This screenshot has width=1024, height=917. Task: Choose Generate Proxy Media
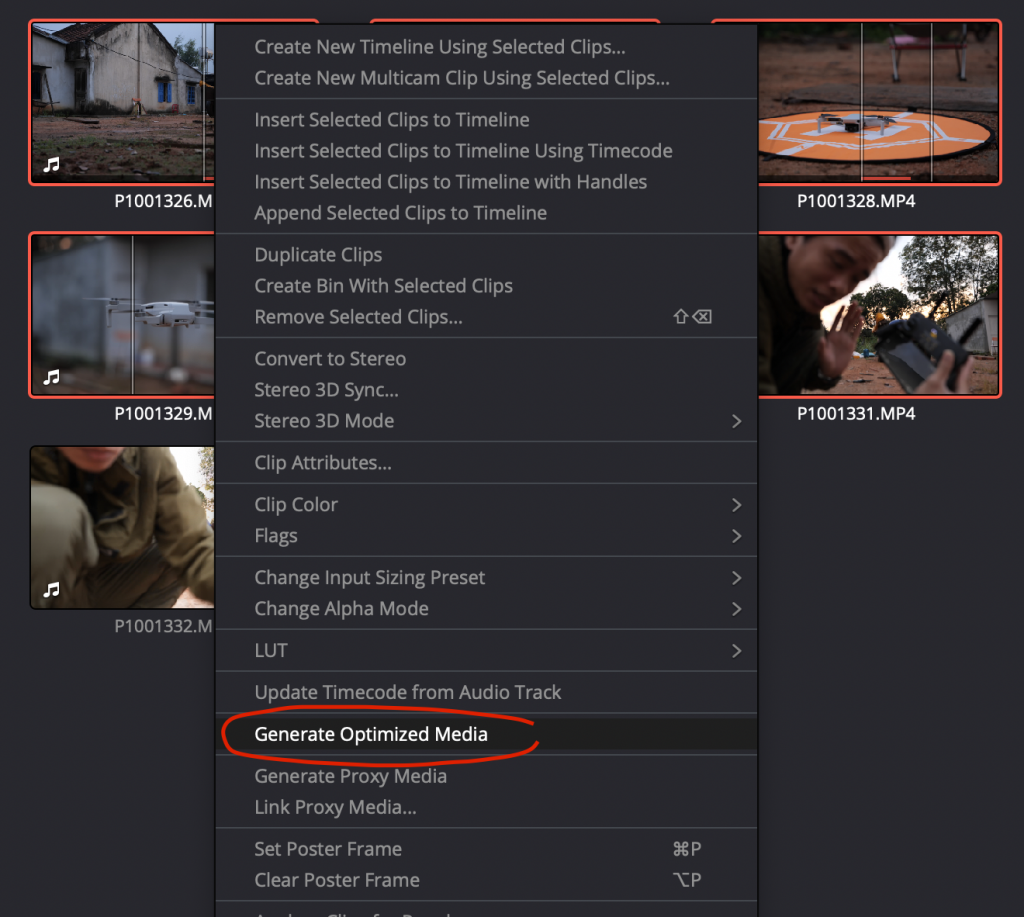coord(350,776)
